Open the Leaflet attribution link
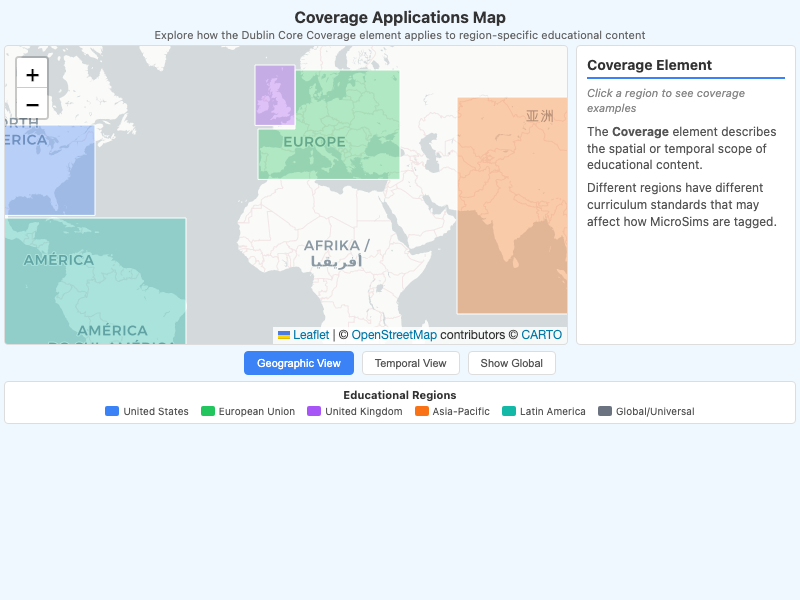The image size is (800, 600). pos(313,334)
